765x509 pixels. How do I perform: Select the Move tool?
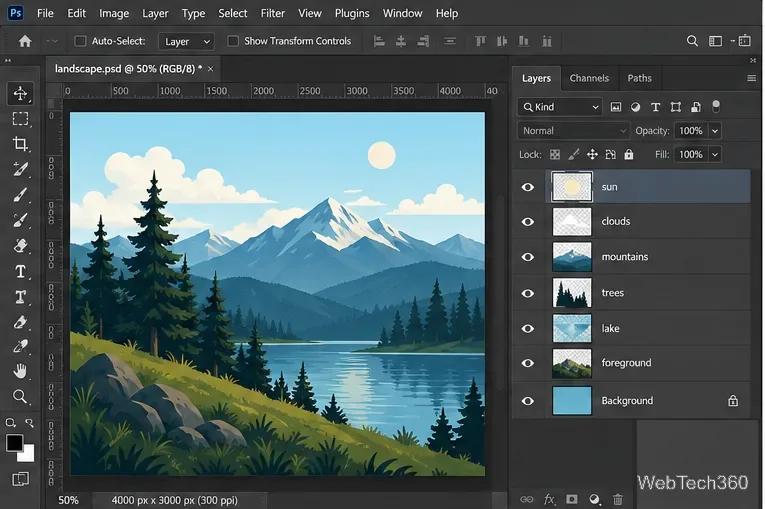[x=20, y=93]
